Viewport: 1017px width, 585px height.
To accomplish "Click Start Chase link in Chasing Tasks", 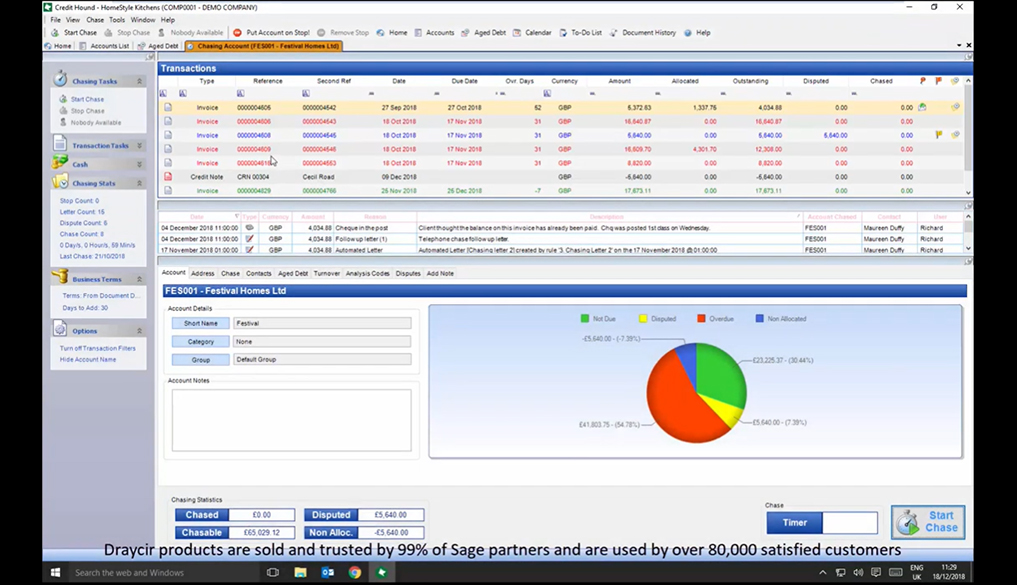I will tap(87, 99).
